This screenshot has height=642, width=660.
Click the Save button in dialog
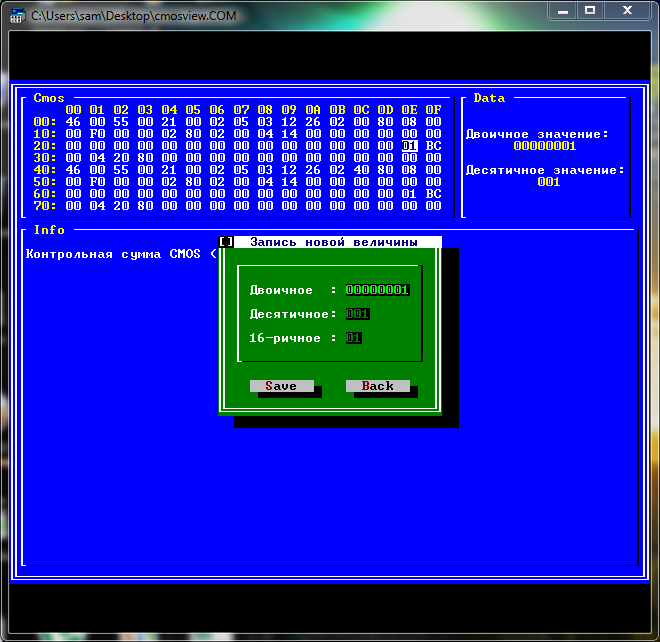pyautogui.click(x=282, y=386)
